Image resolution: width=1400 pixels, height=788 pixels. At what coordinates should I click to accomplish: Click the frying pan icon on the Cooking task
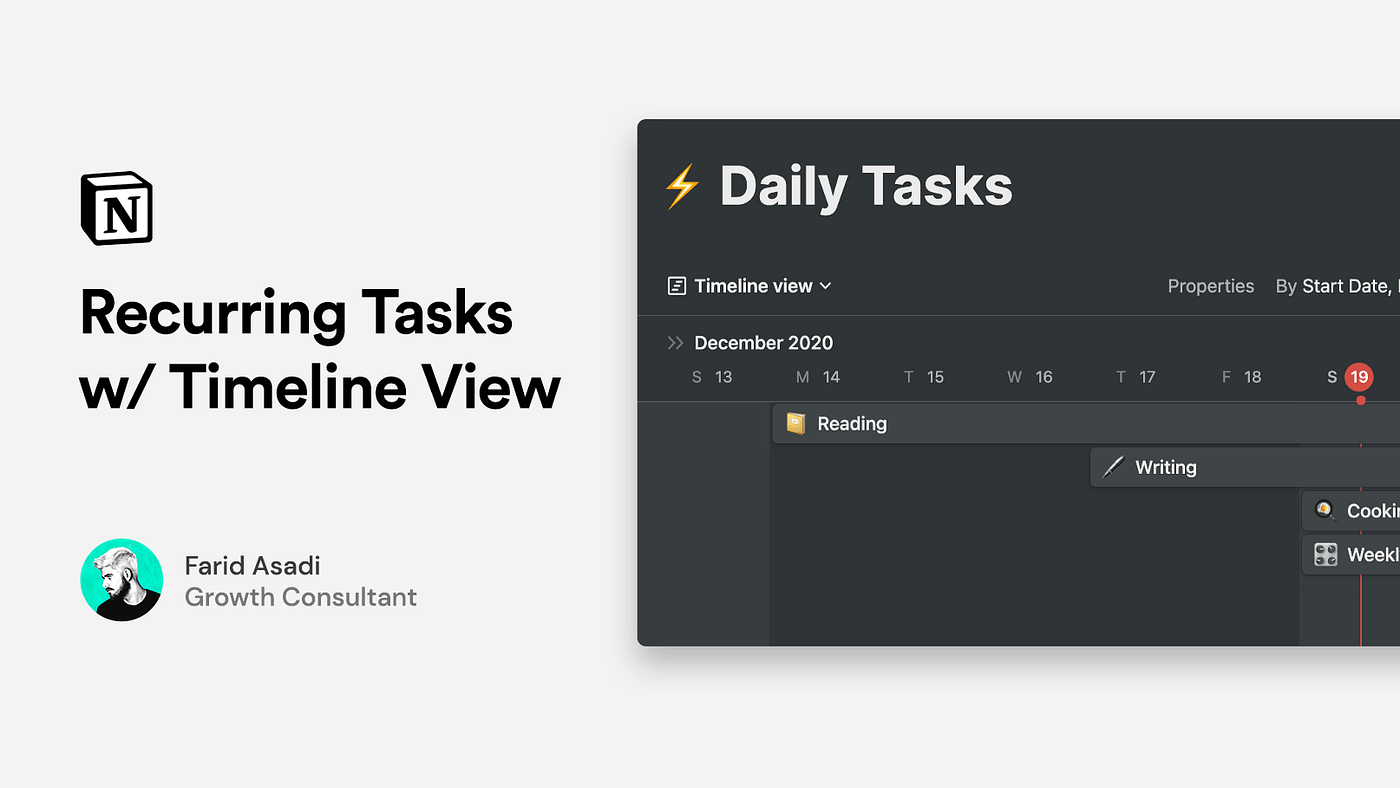pyautogui.click(x=1324, y=510)
